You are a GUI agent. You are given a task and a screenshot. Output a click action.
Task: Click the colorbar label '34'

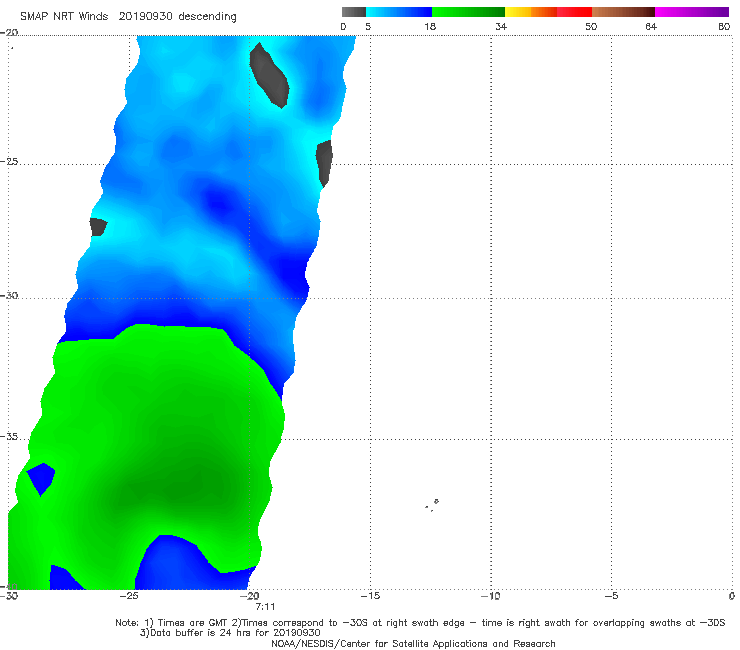point(501,26)
